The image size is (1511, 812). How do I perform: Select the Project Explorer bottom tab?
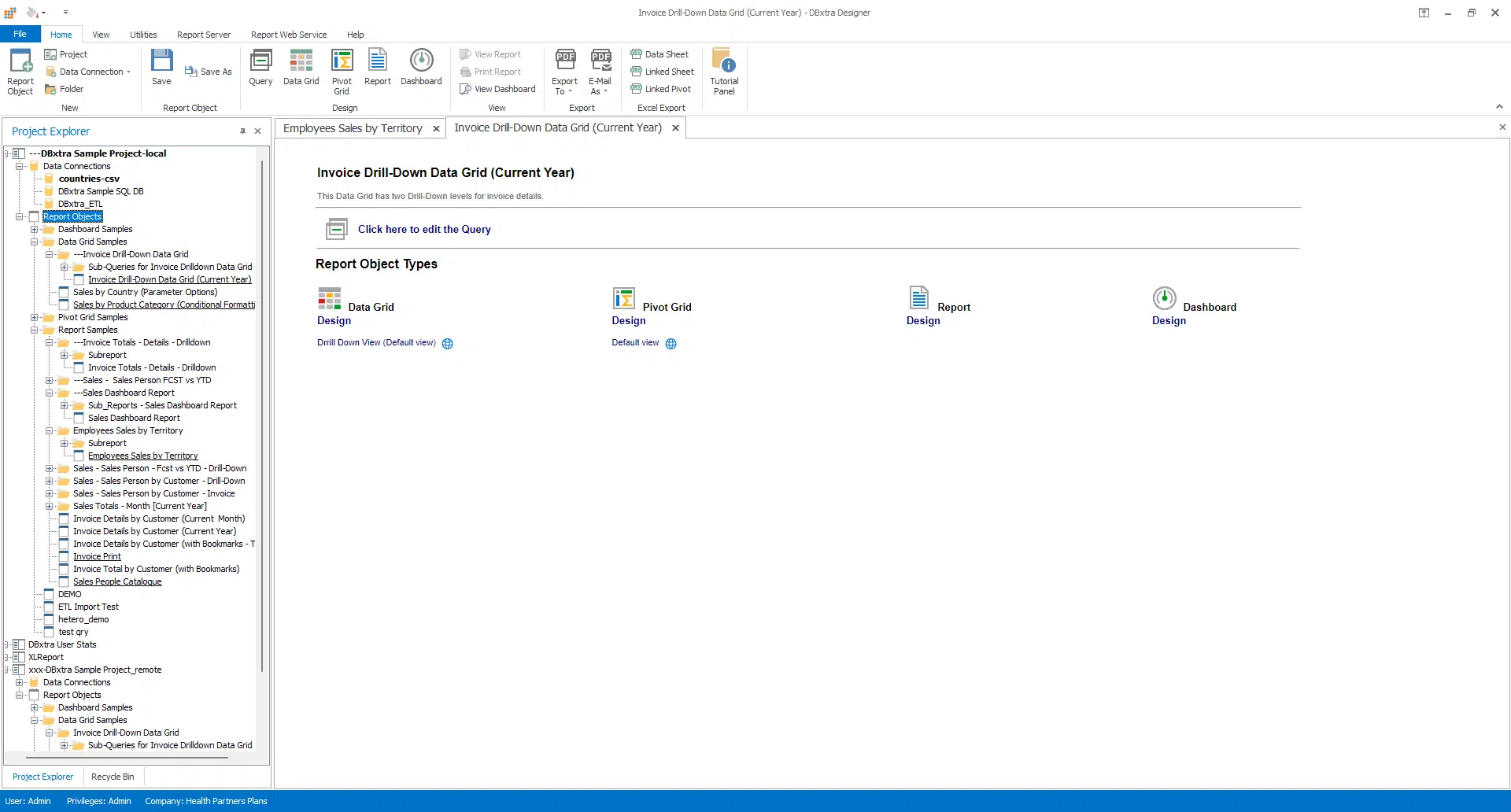coord(42,777)
